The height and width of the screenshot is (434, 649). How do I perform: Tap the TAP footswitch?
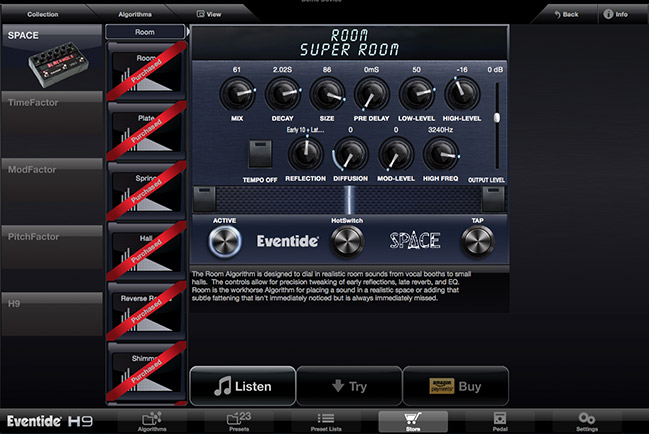tap(477, 241)
